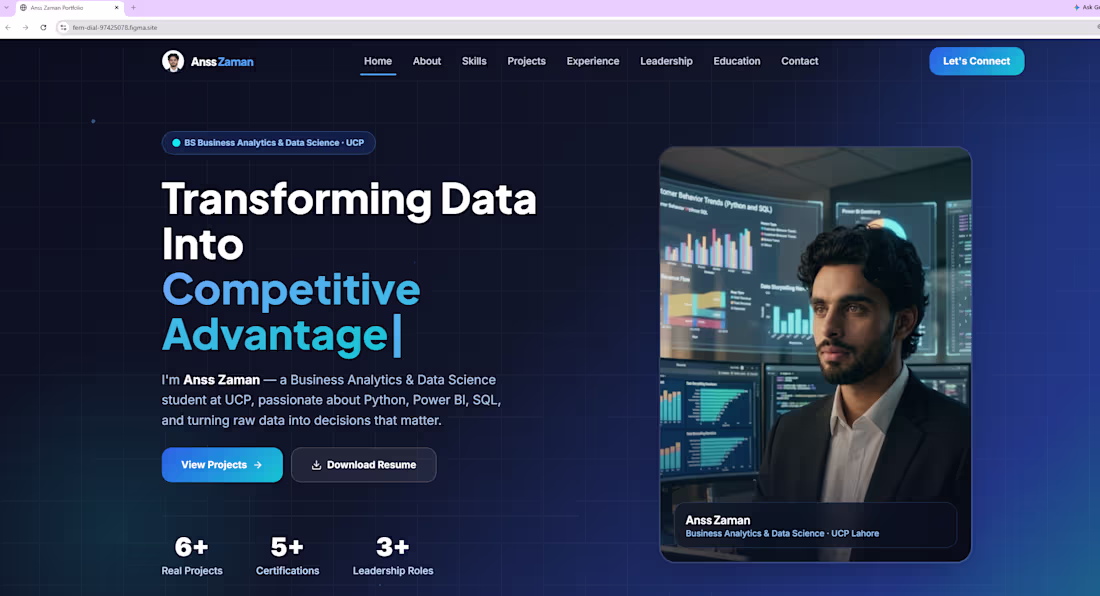Viewport: 1100px width, 596px height.
Task: Open Experience in the navbar
Action: 593,61
